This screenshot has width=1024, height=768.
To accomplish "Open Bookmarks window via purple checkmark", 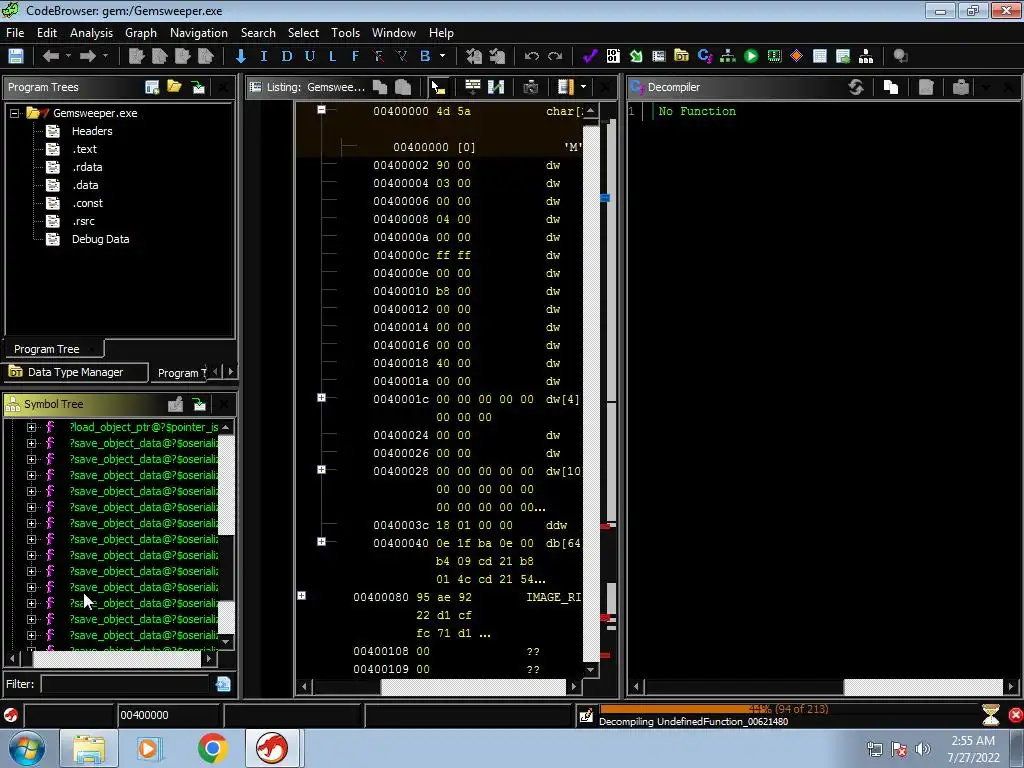I will point(590,56).
